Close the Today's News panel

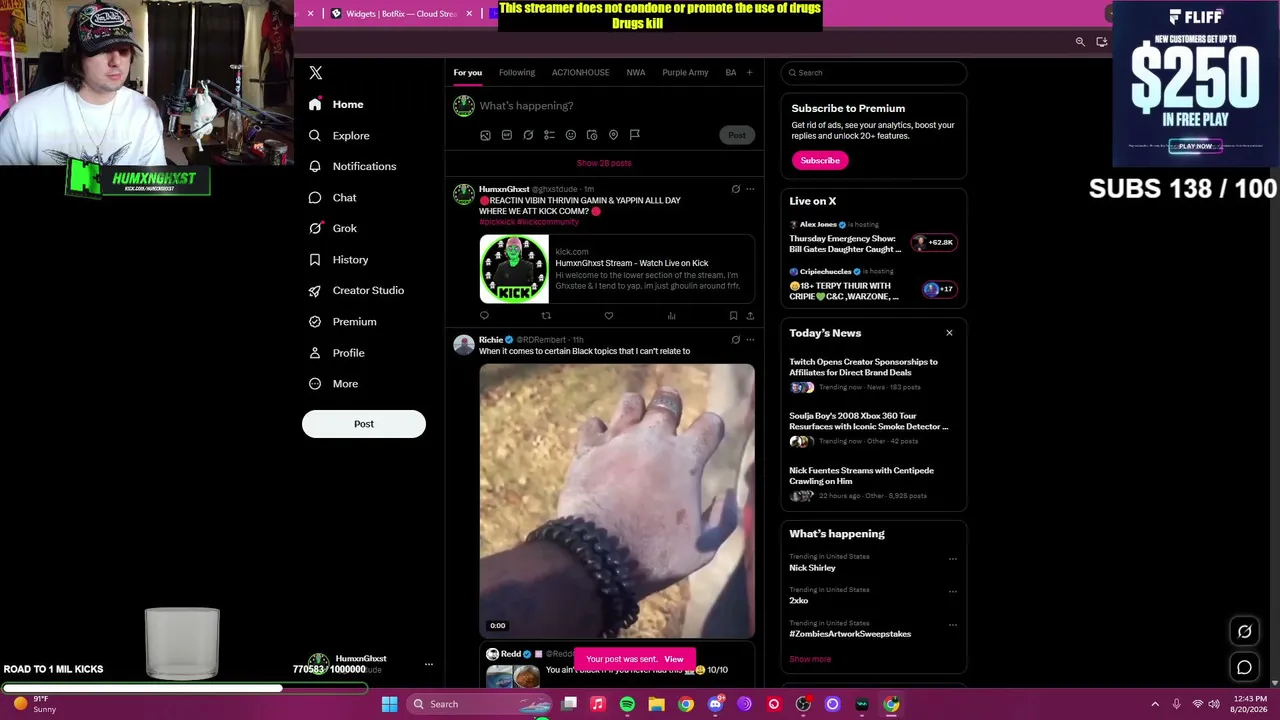click(949, 333)
